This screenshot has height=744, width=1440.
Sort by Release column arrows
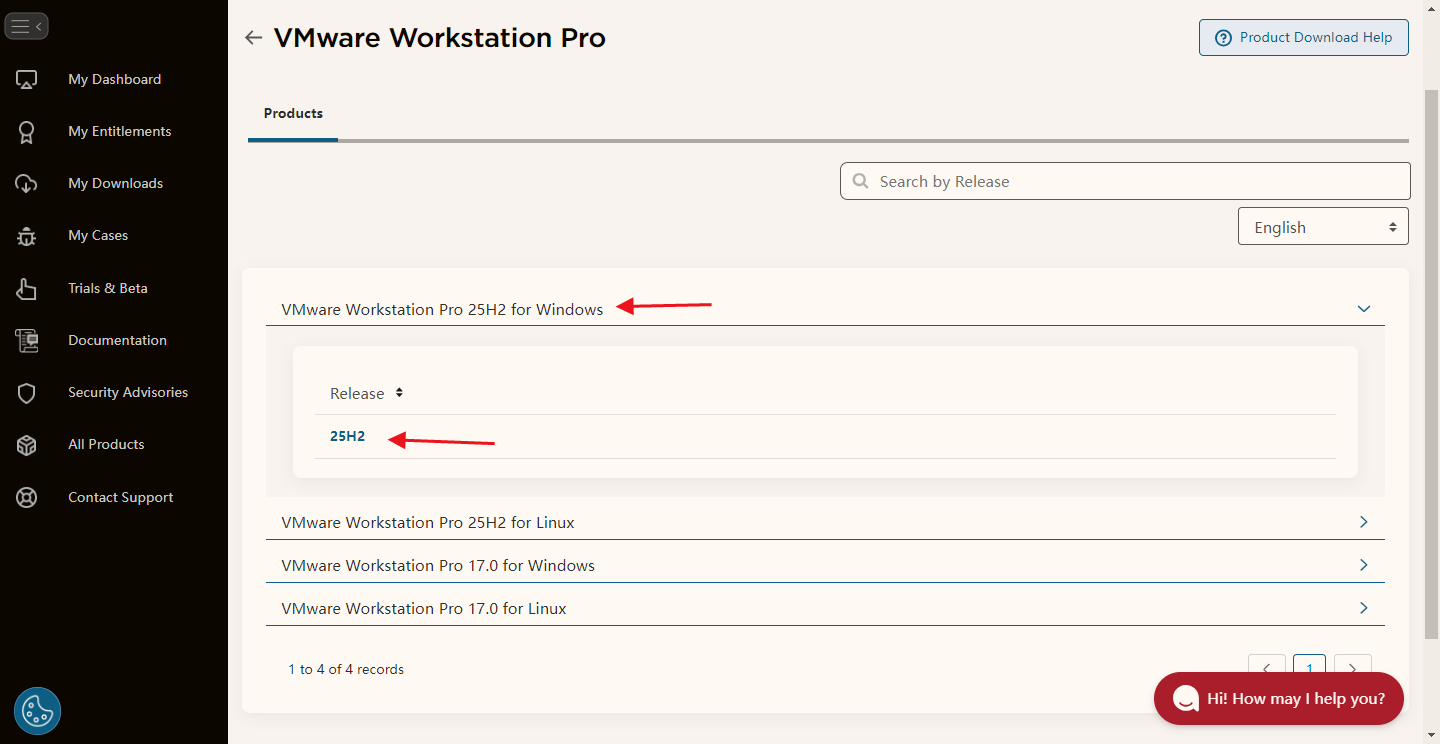click(x=399, y=393)
